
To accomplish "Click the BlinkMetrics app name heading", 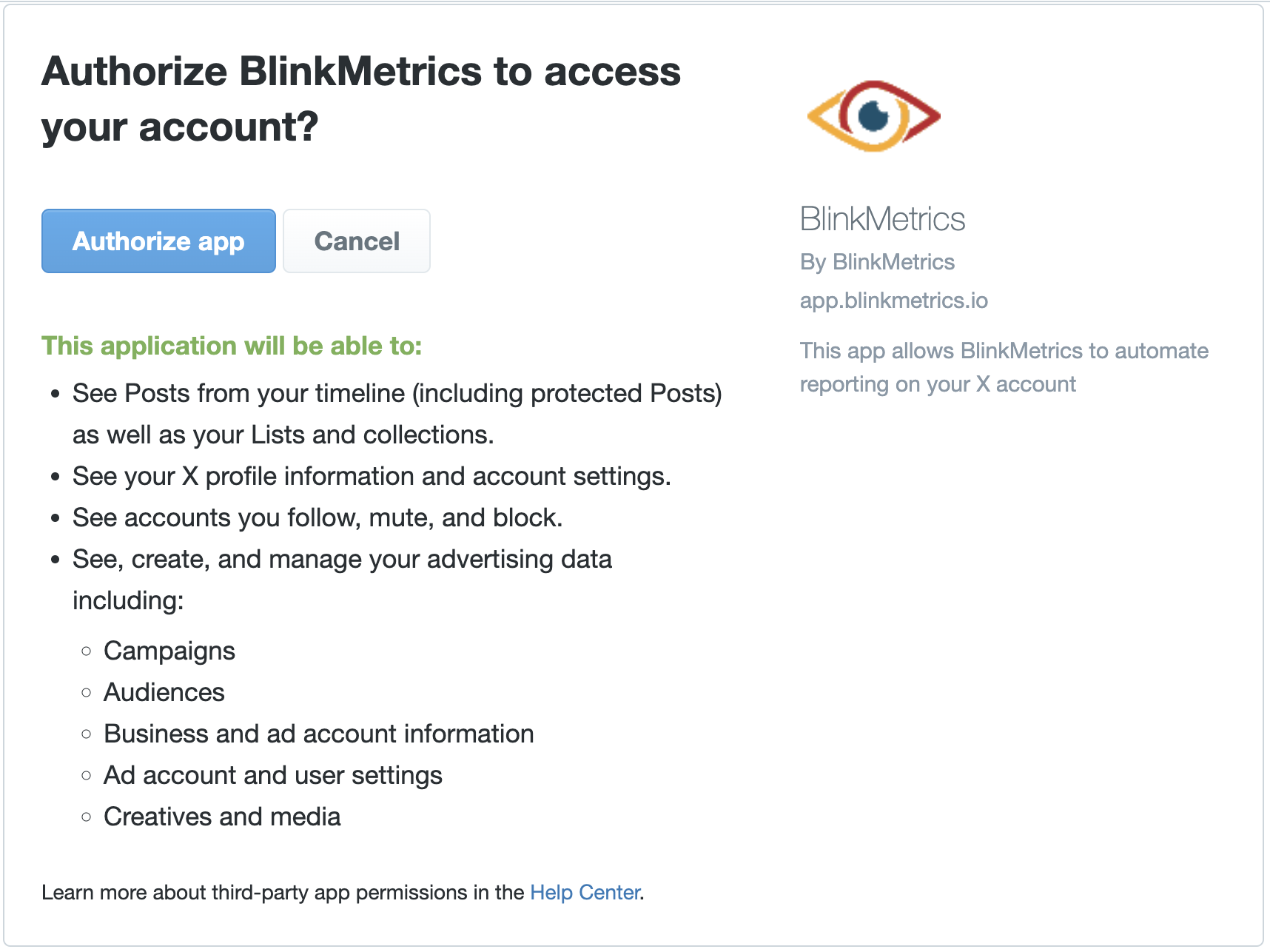I will (x=882, y=218).
